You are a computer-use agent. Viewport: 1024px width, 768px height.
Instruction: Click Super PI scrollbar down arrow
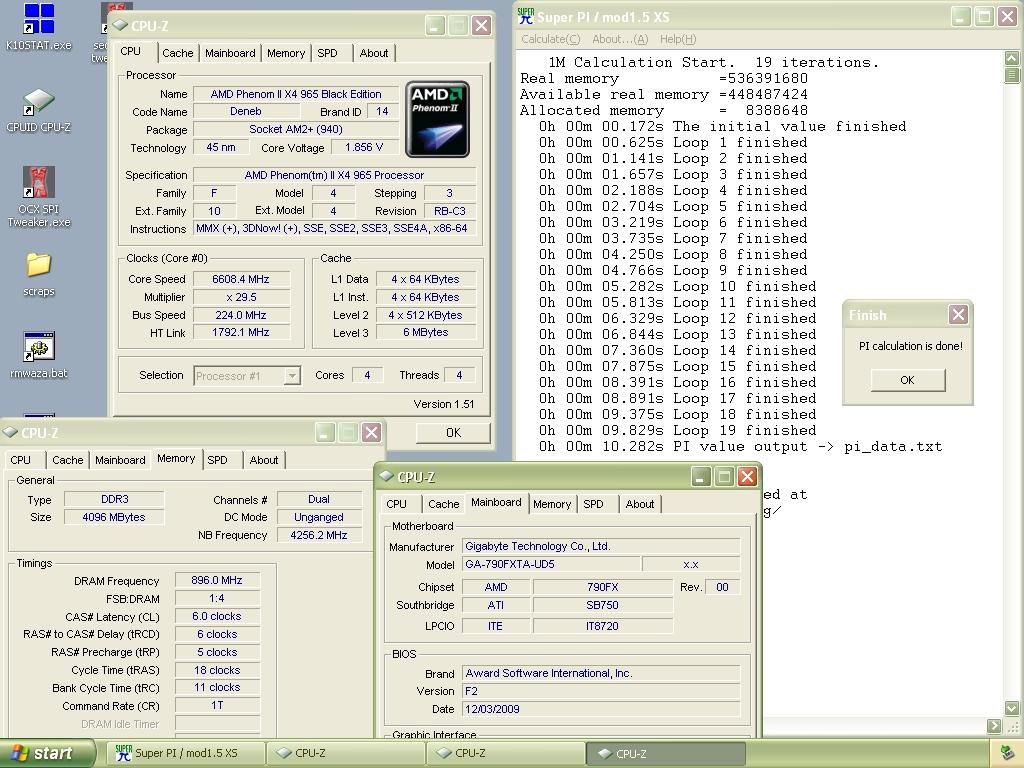(x=1012, y=709)
